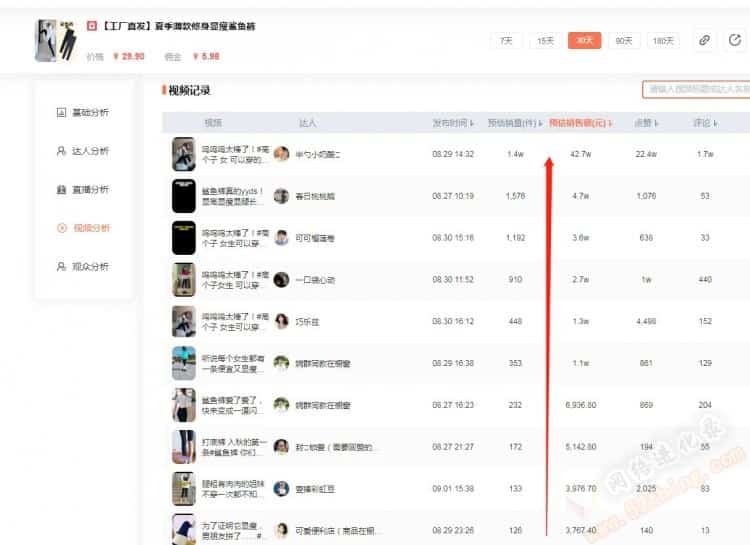Click avatar in 08.30 11:52 row

pos(281,279)
